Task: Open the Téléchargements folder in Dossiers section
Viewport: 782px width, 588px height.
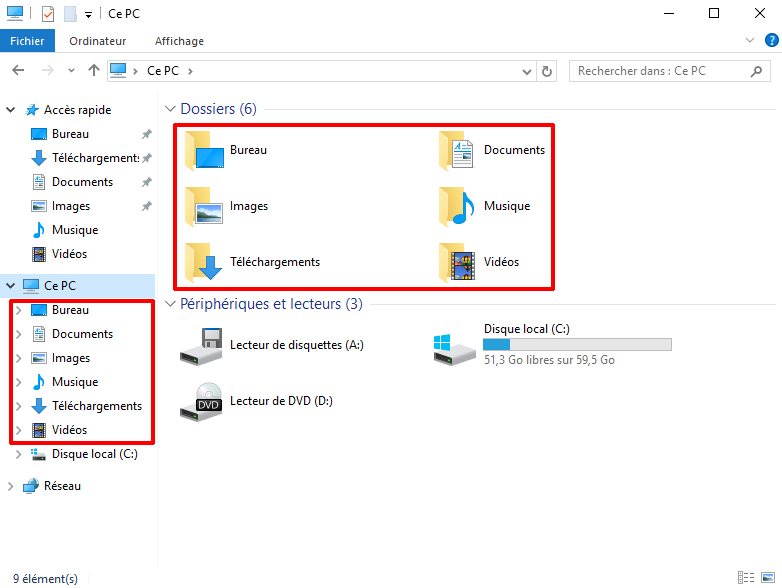Action: (252, 262)
